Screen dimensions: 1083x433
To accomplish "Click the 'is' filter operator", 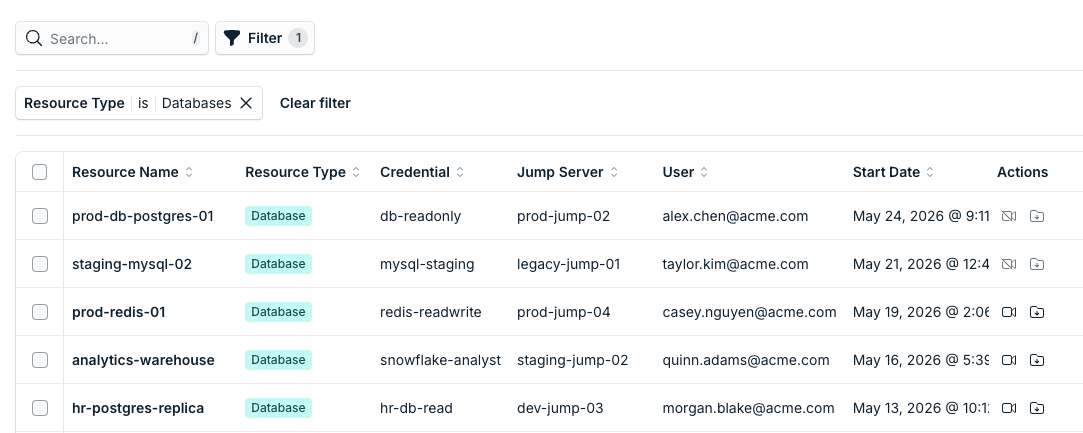I will pos(143,103).
